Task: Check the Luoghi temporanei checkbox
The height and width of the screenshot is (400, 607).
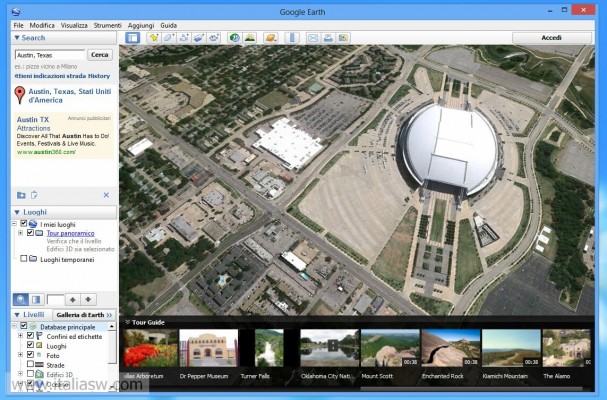Action: click(24, 258)
